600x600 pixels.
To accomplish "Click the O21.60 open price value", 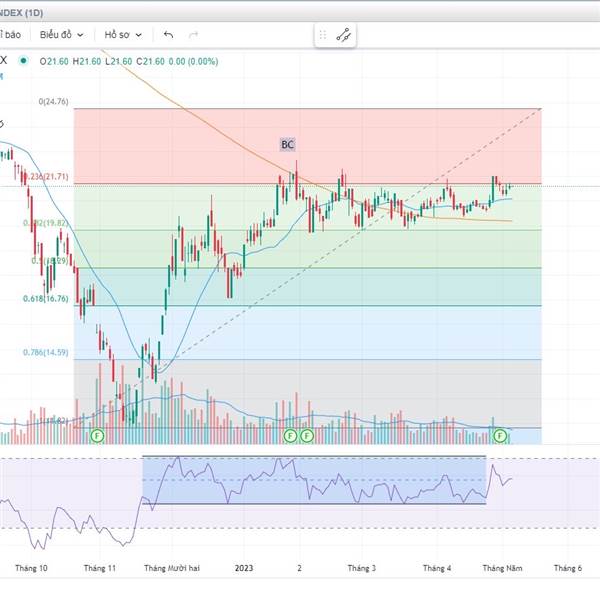I will pos(54,61).
